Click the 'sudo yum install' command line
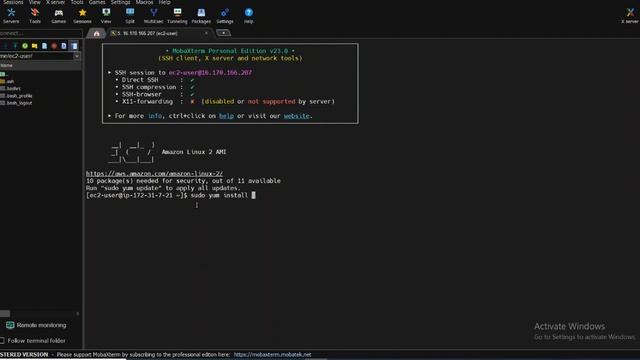 (171, 196)
